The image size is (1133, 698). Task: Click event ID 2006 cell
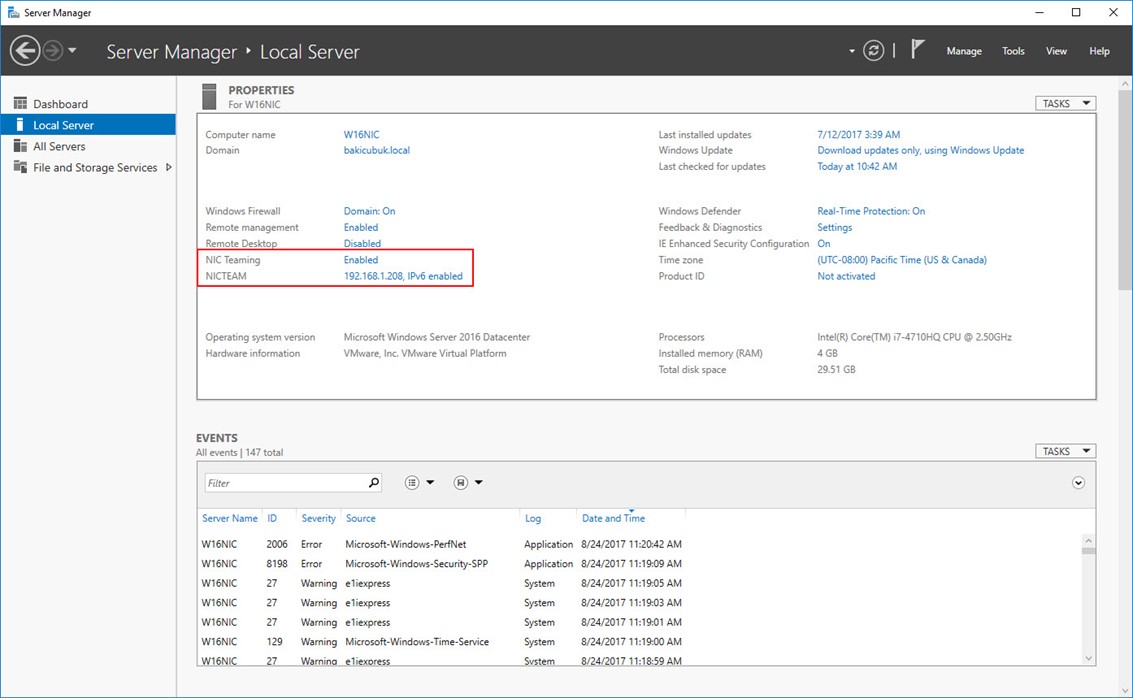tap(277, 544)
